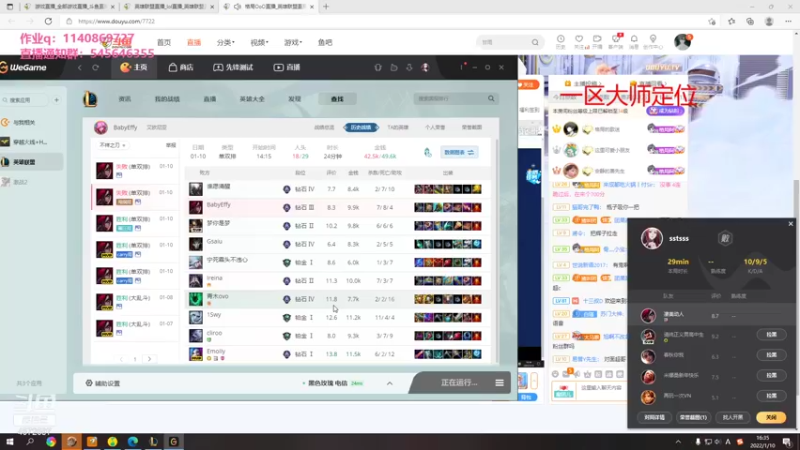Open 辅助设置 gear settings
800x450 pixels.
(x=103, y=383)
